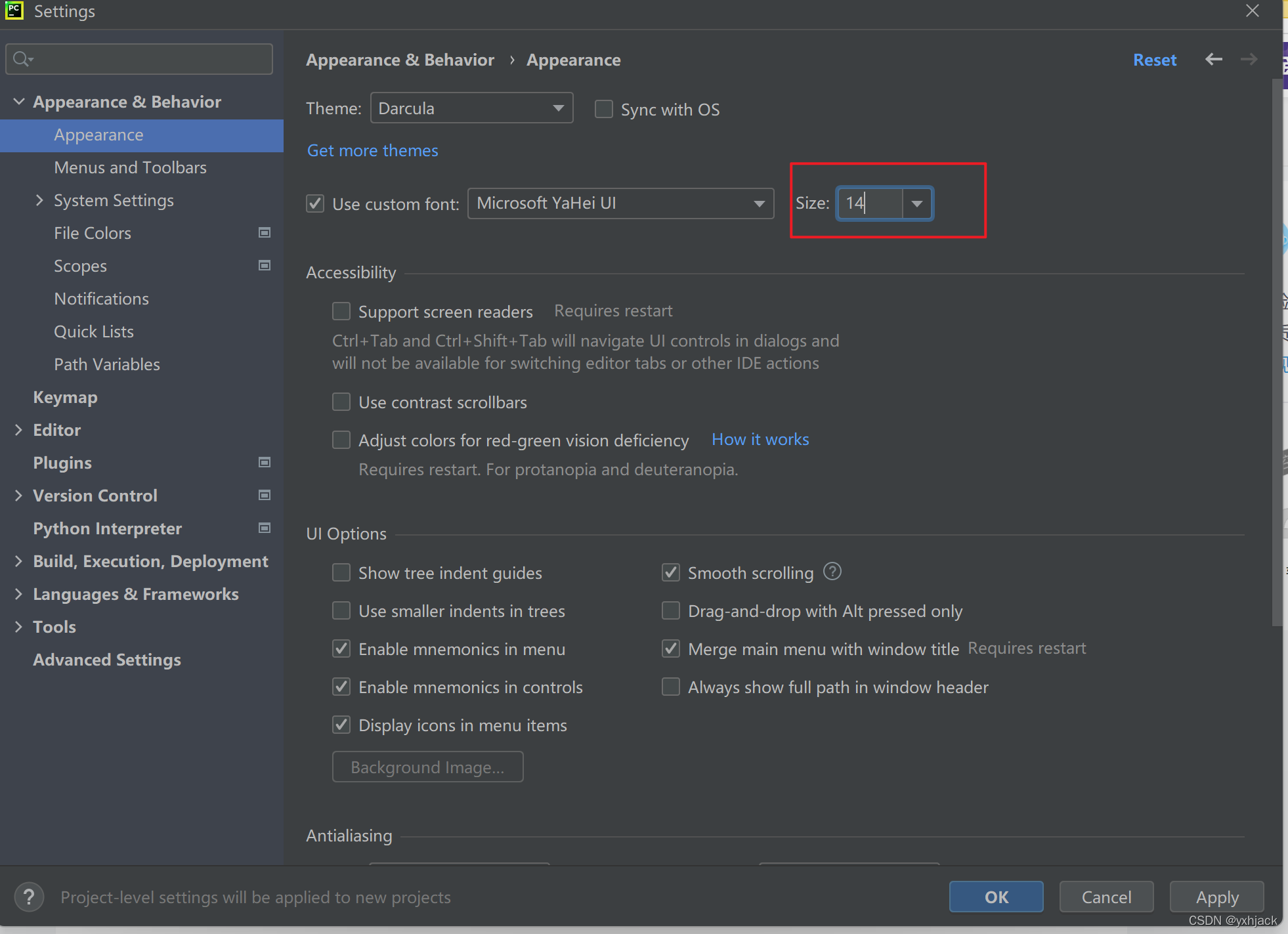
Task: Click the project-level icon next to Plugins
Action: tap(265, 463)
